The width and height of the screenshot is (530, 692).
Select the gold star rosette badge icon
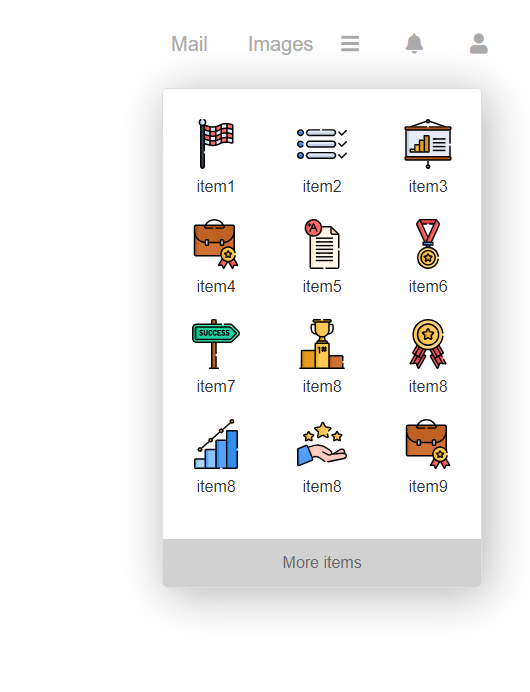pos(428,344)
